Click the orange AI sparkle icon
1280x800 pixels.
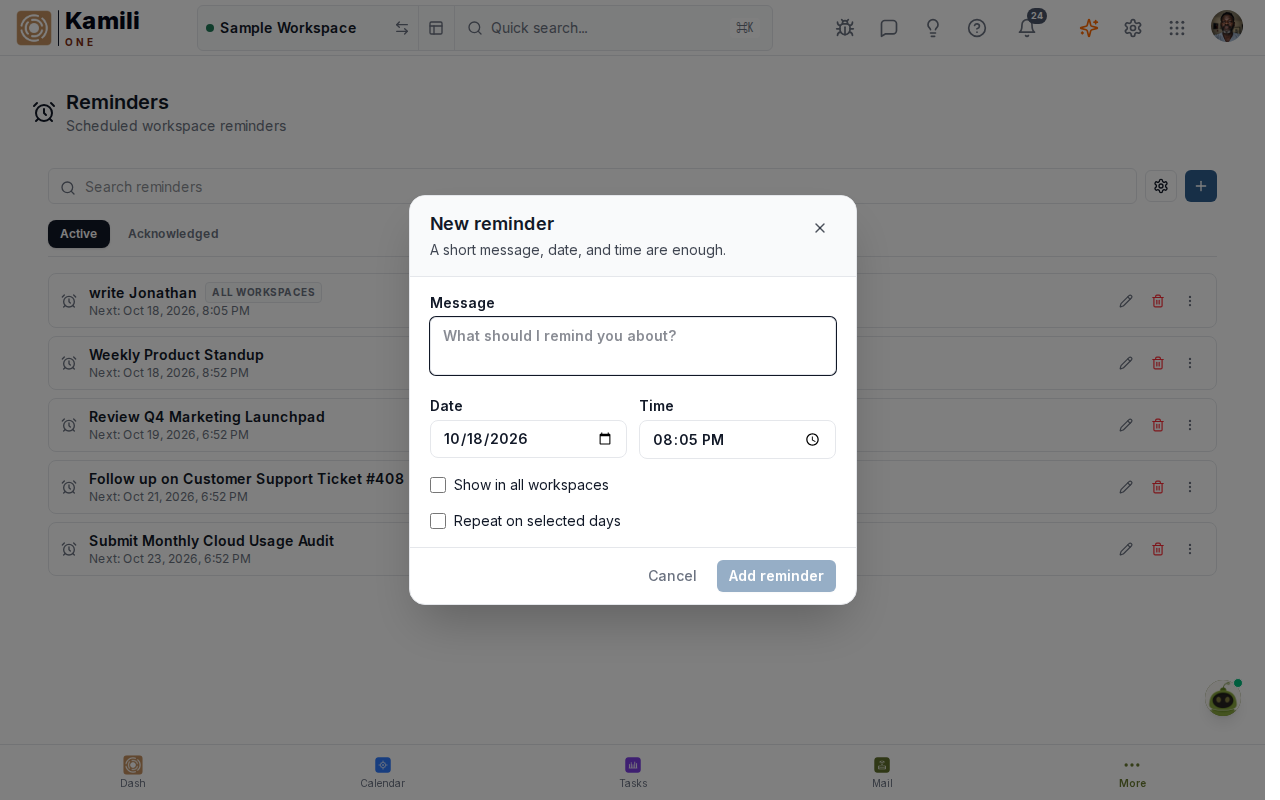tap(1089, 28)
